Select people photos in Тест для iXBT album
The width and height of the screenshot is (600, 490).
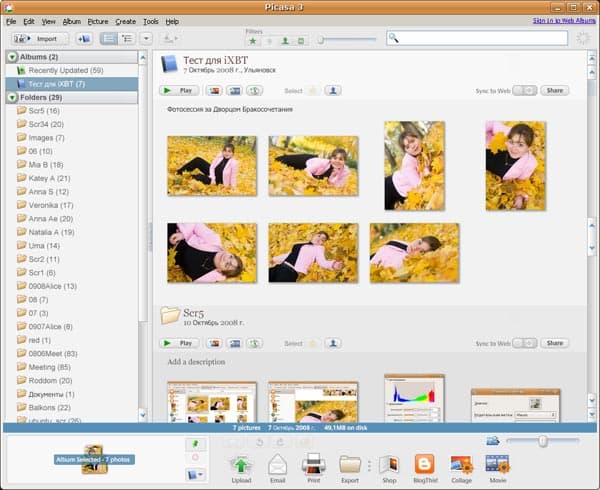pos(333,91)
